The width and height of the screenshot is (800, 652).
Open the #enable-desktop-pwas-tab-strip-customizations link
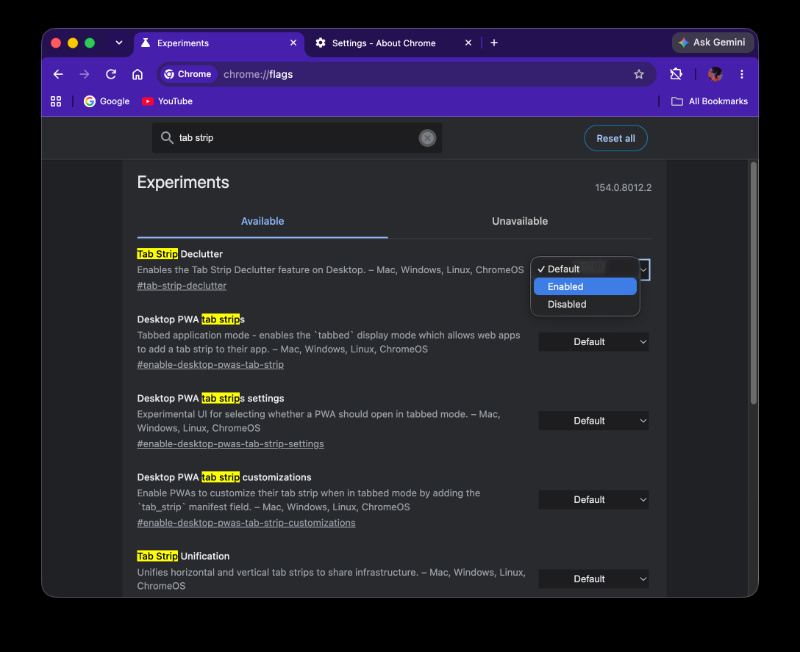[246, 523]
